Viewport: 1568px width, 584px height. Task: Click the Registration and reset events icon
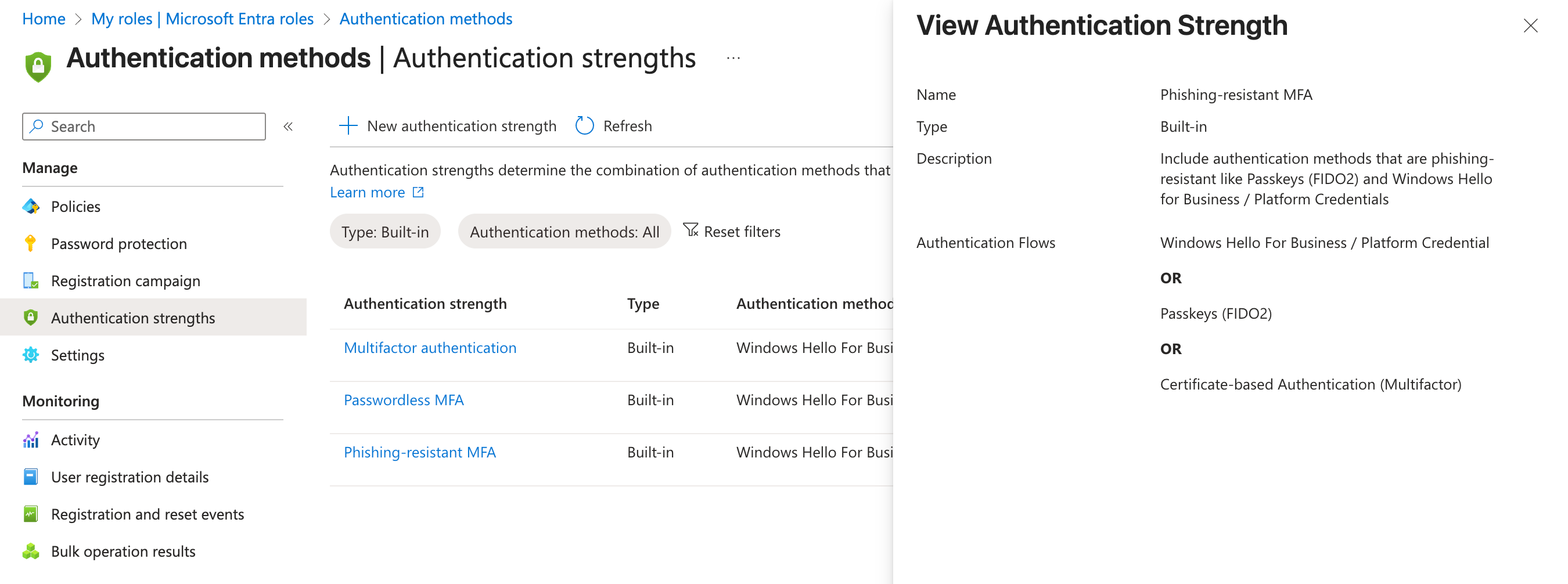[30, 515]
